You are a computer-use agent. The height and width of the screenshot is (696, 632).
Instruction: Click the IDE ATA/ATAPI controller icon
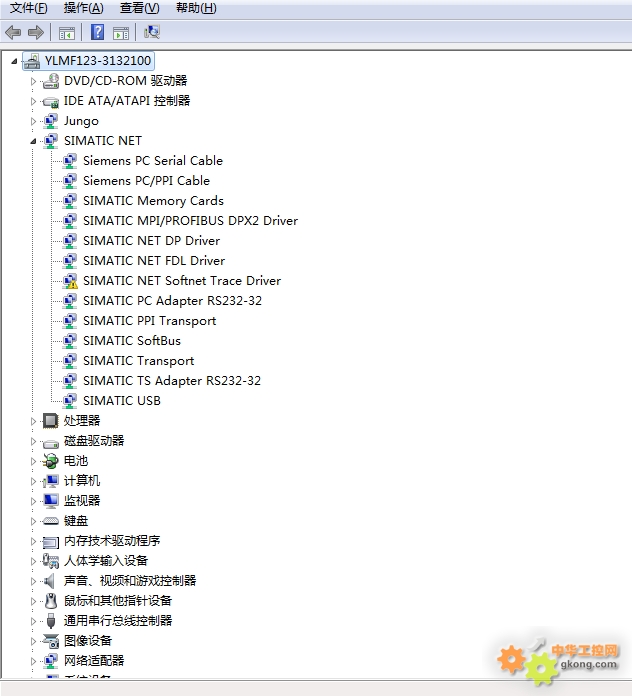(x=51, y=102)
